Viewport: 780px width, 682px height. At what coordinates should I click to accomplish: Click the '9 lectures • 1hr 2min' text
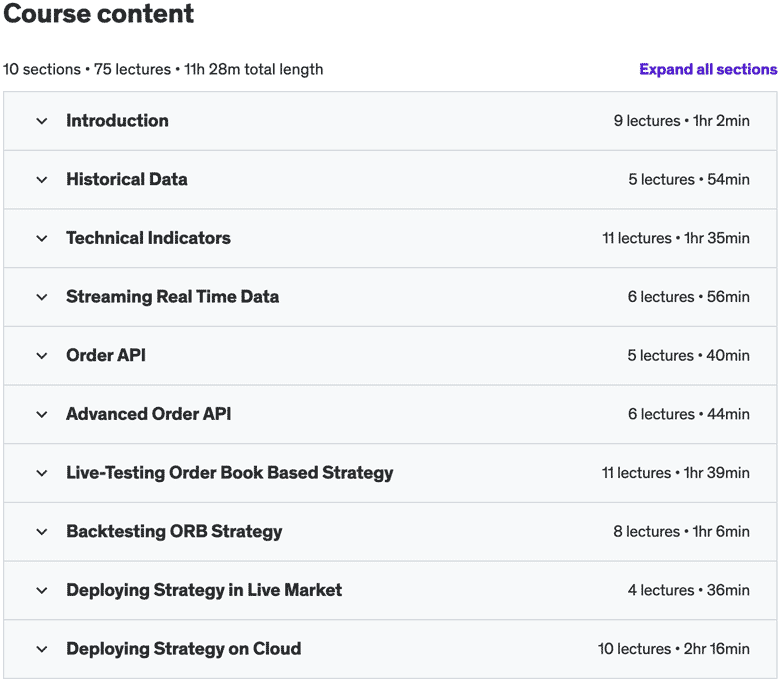click(x=682, y=121)
